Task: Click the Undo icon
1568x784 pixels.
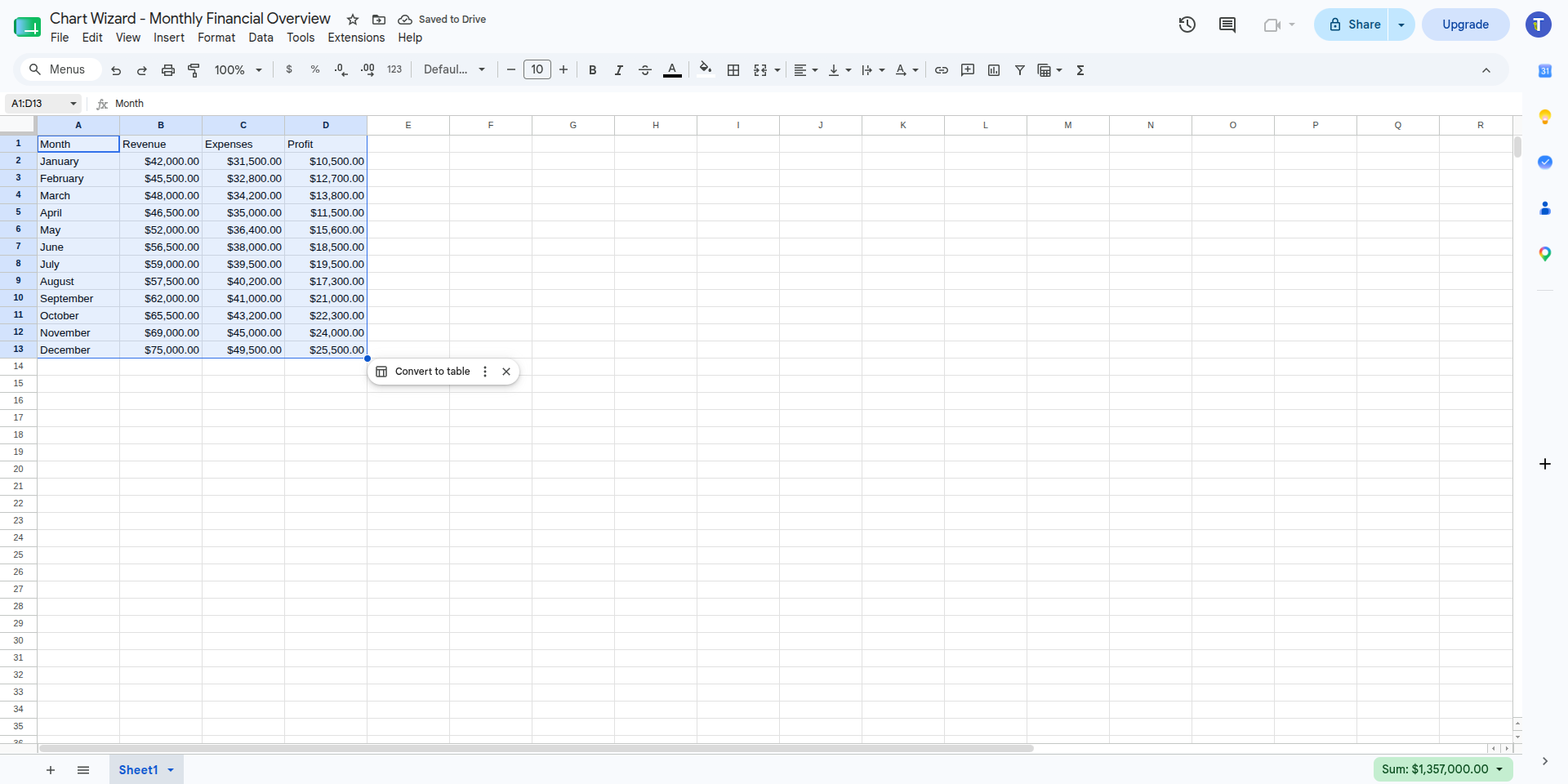Action: click(116, 70)
